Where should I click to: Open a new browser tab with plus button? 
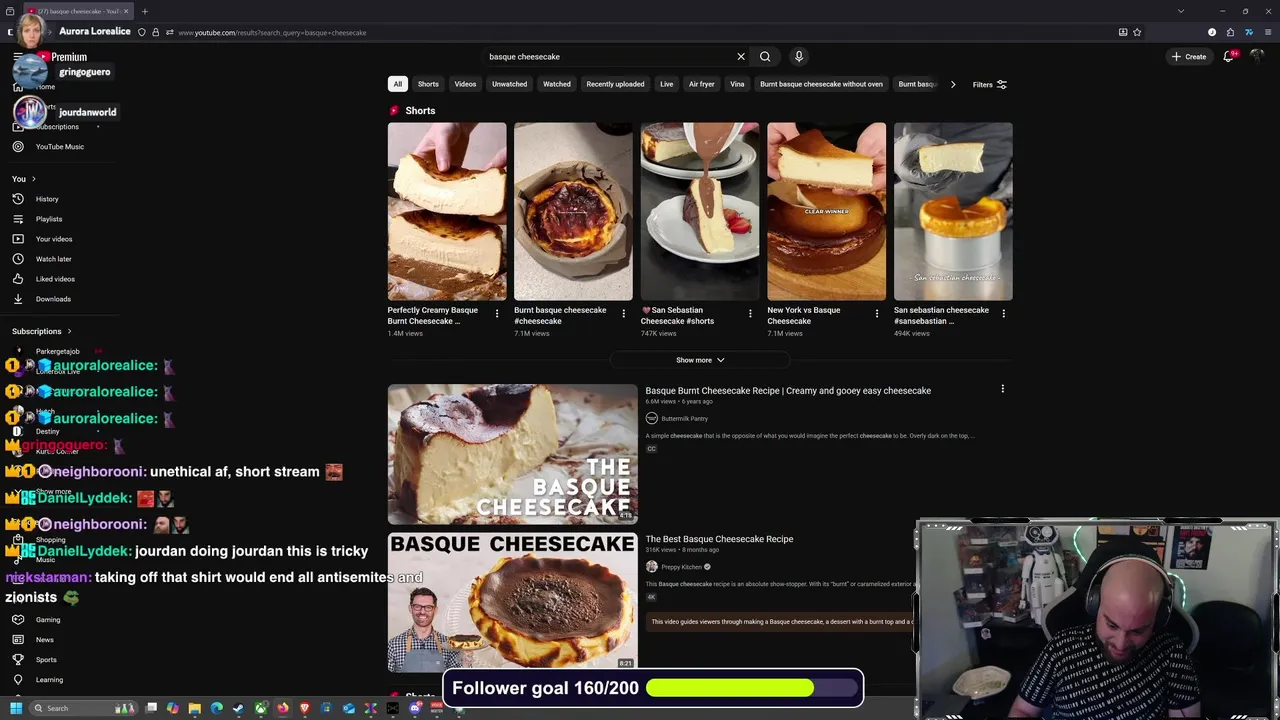click(144, 11)
